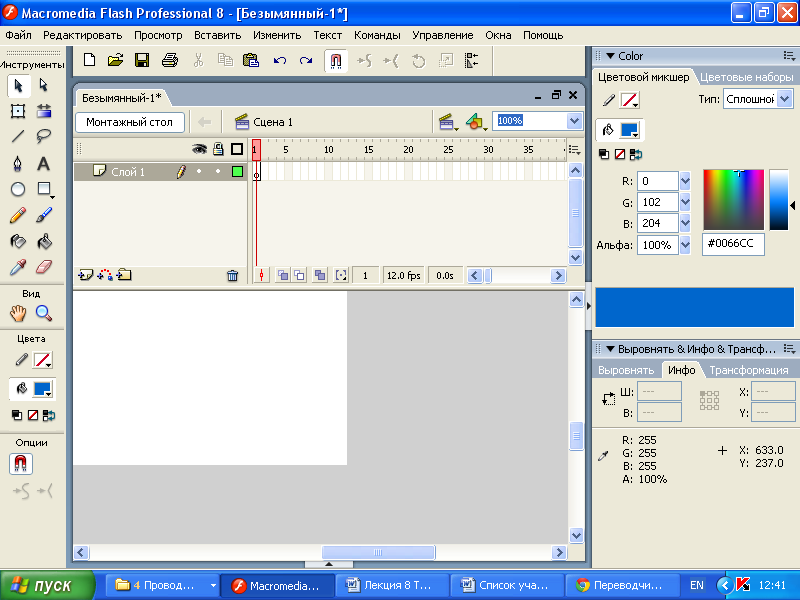This screenshot has width=800, height=600.
Task: Insert a layer folder
Action: coord(124,276)
